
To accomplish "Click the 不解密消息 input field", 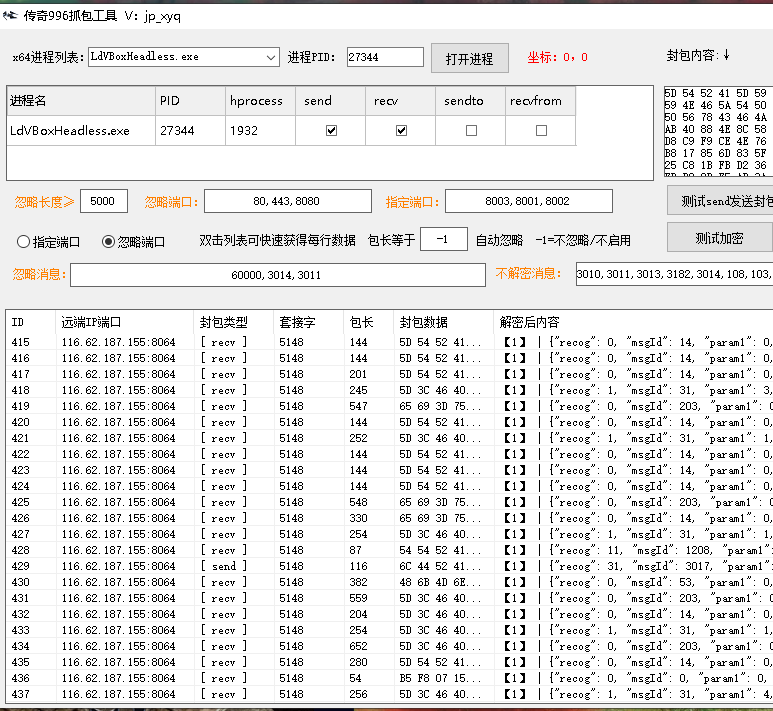I will pos(674,274).
